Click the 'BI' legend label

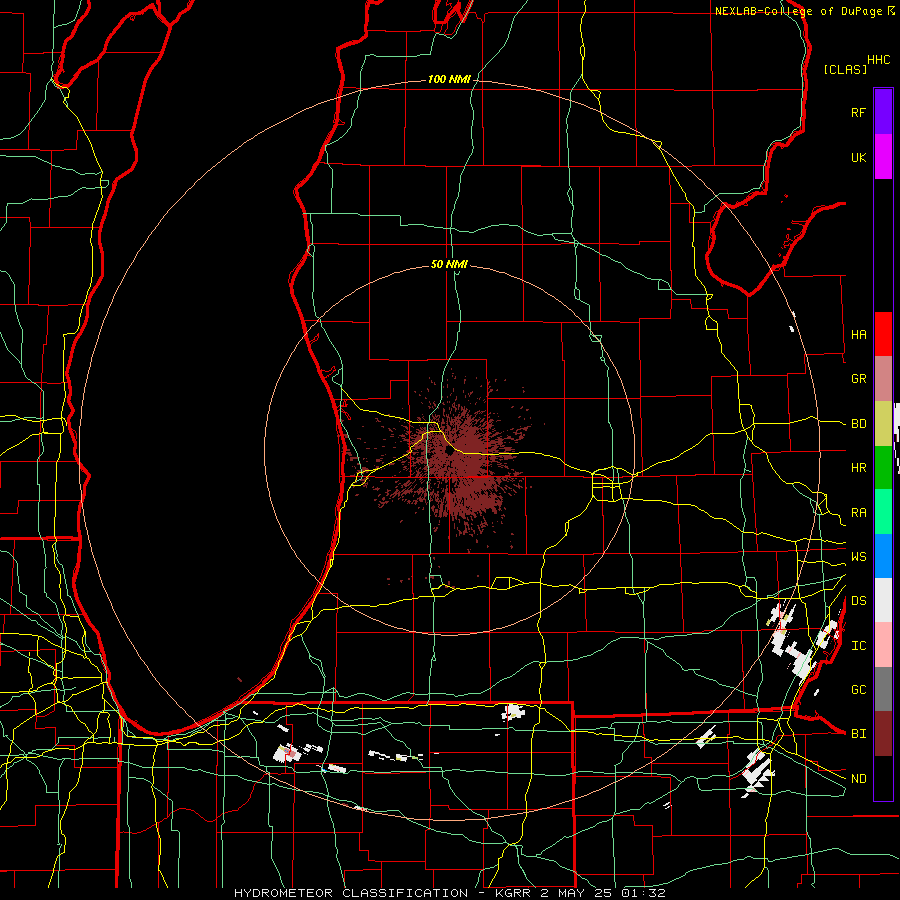pos(858,734)
